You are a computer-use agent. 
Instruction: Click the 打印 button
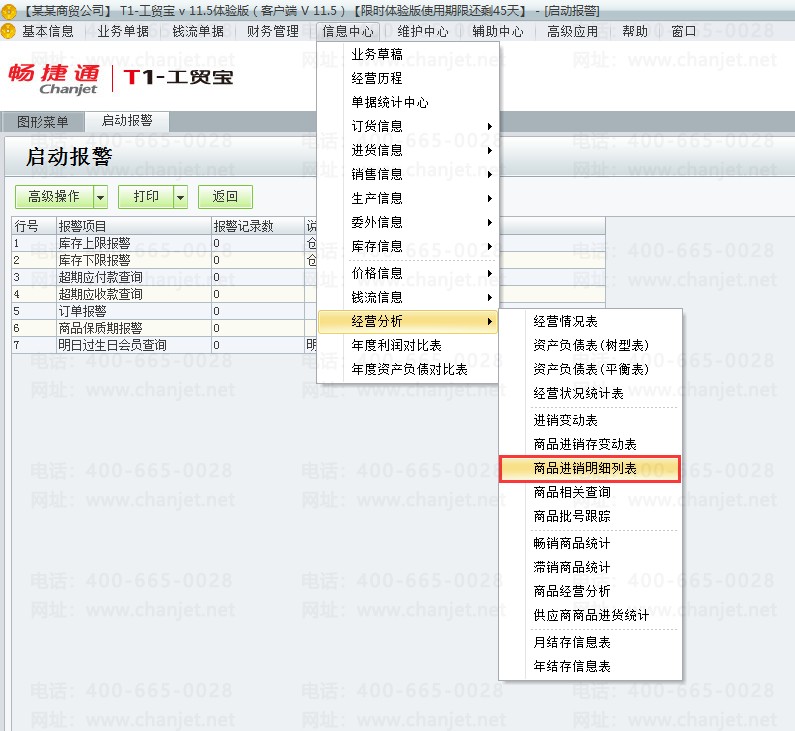[x=146, y=196]
